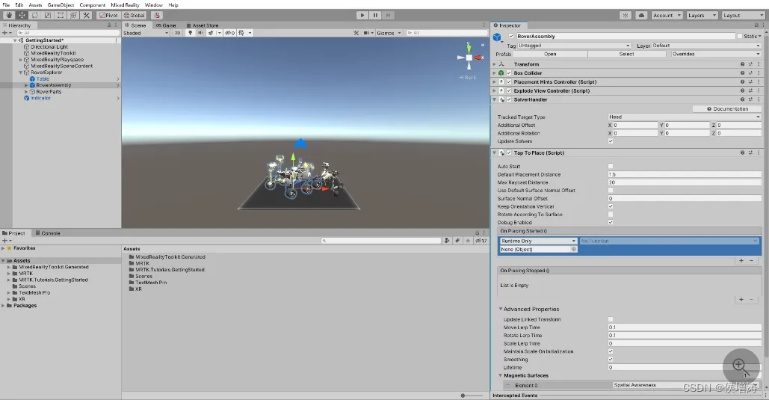Switch to the Asset Store tab

[x=203, y=25]
